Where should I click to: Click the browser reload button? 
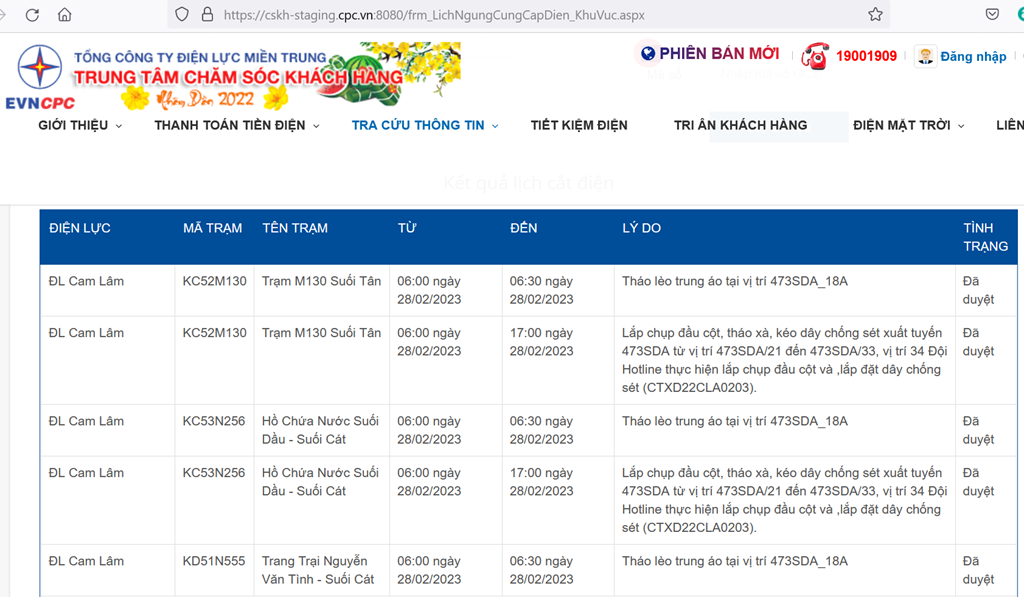(x=32, y=15)
